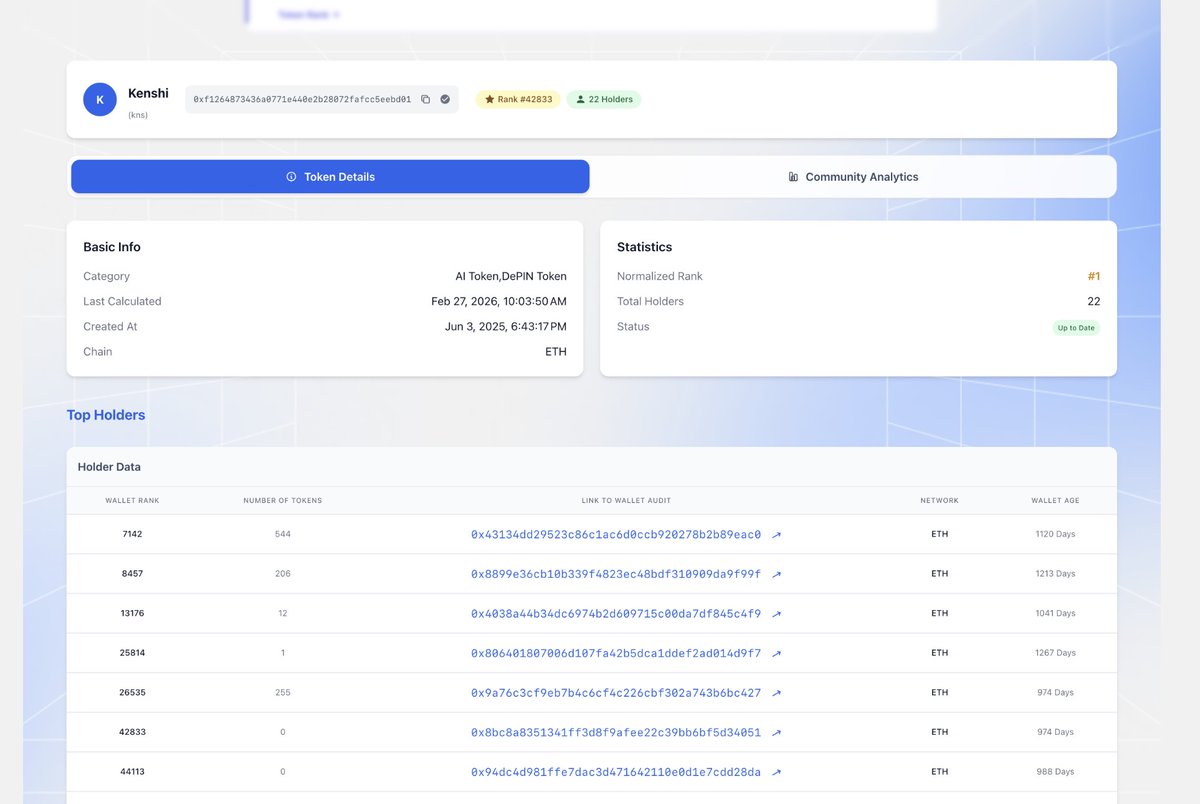
Task: Click the 544 tokens cell
Action: [x=283, y=534]
